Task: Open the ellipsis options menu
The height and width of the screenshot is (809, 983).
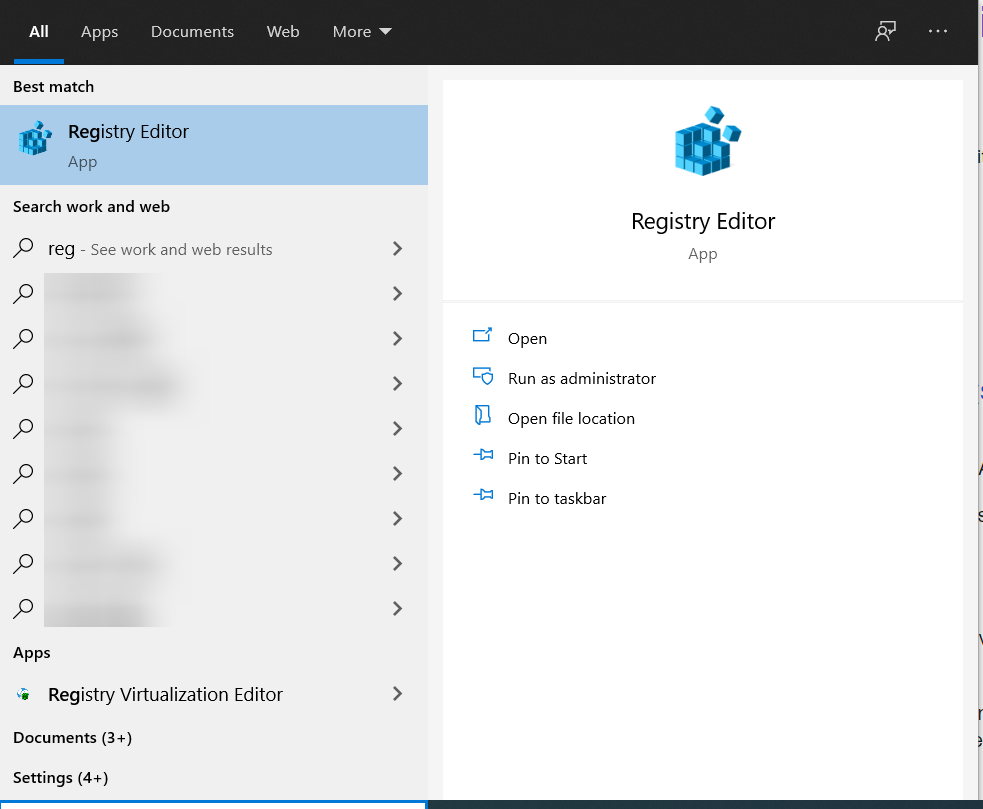Action: pyautogui.click(x=937, y=31)
